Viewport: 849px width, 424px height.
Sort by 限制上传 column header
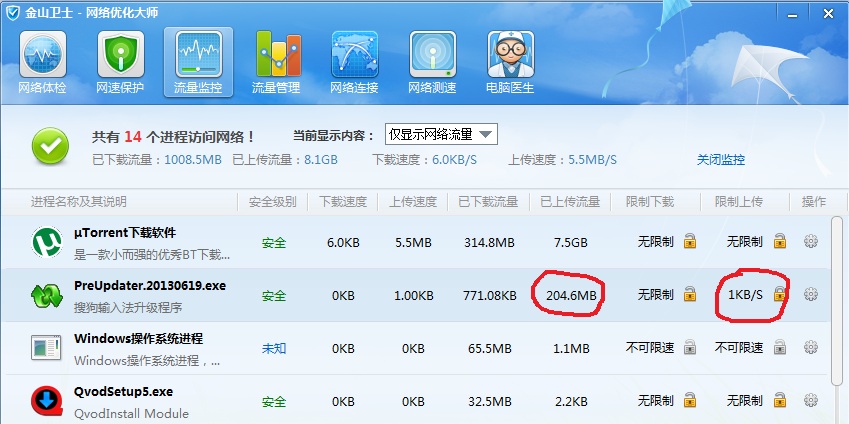(x=739, y=202)
